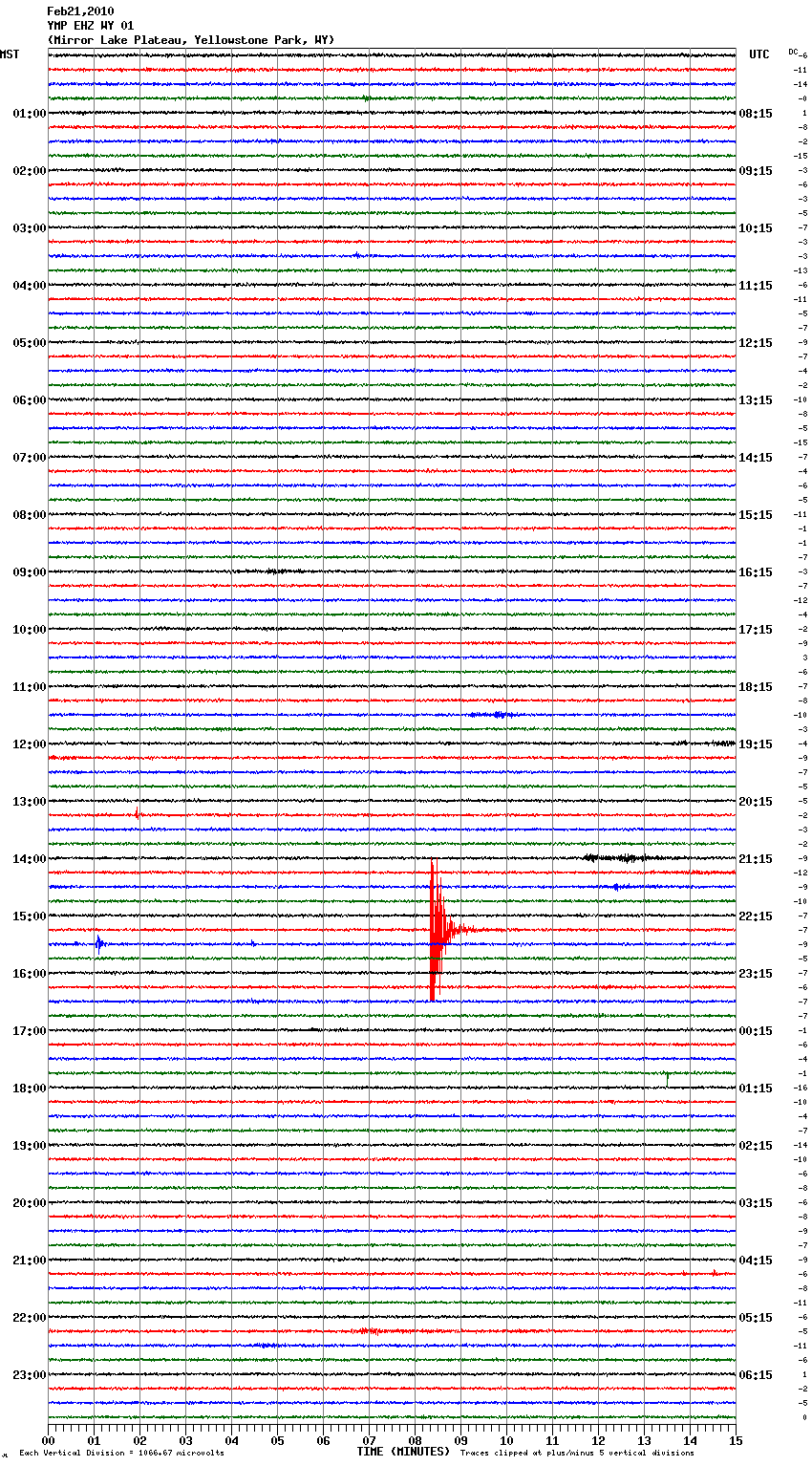
Task: Click the 16:00 MST hour label
Action: point(29,974)
